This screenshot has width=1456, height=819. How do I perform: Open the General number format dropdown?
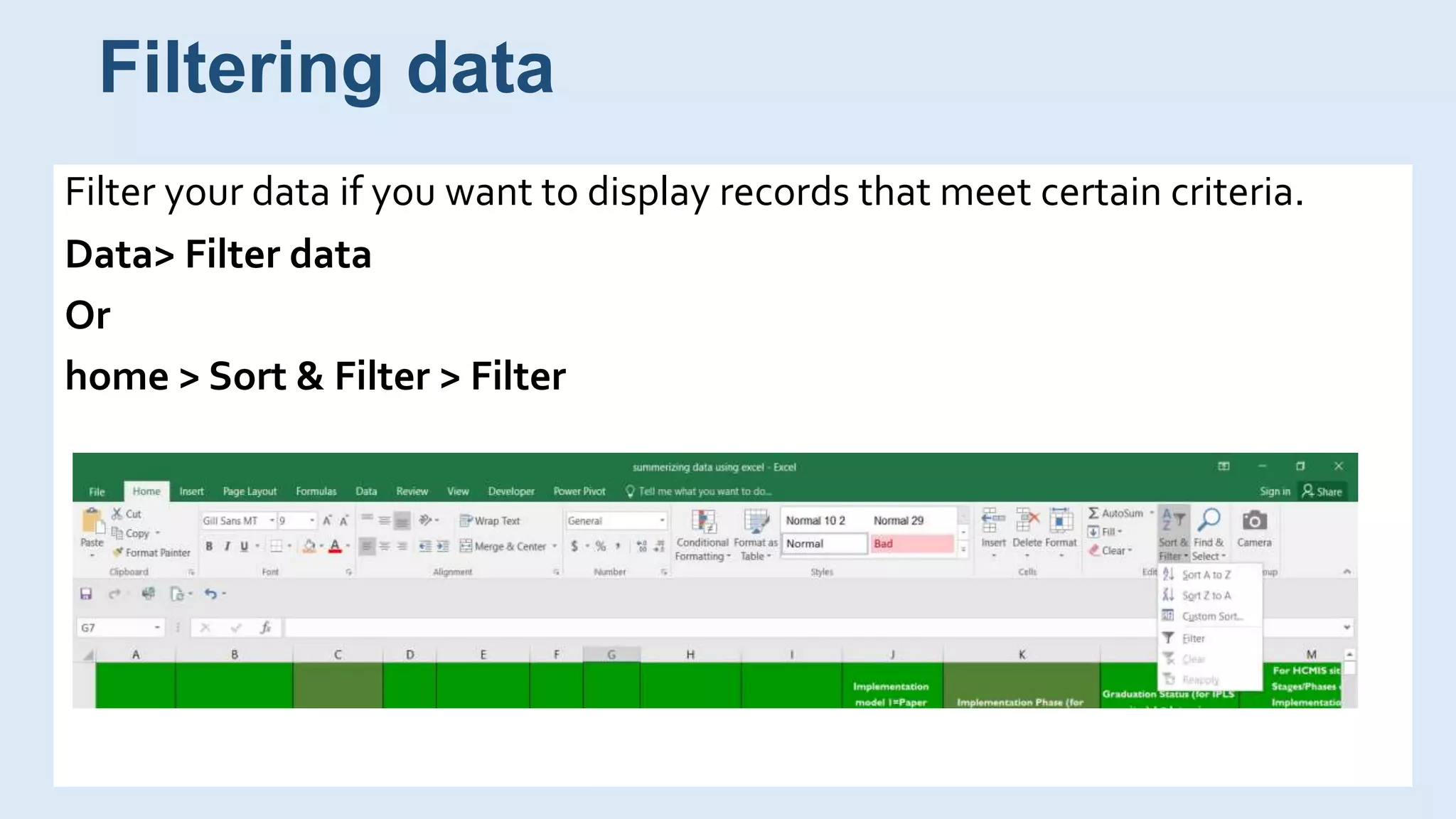pos(662,521)
